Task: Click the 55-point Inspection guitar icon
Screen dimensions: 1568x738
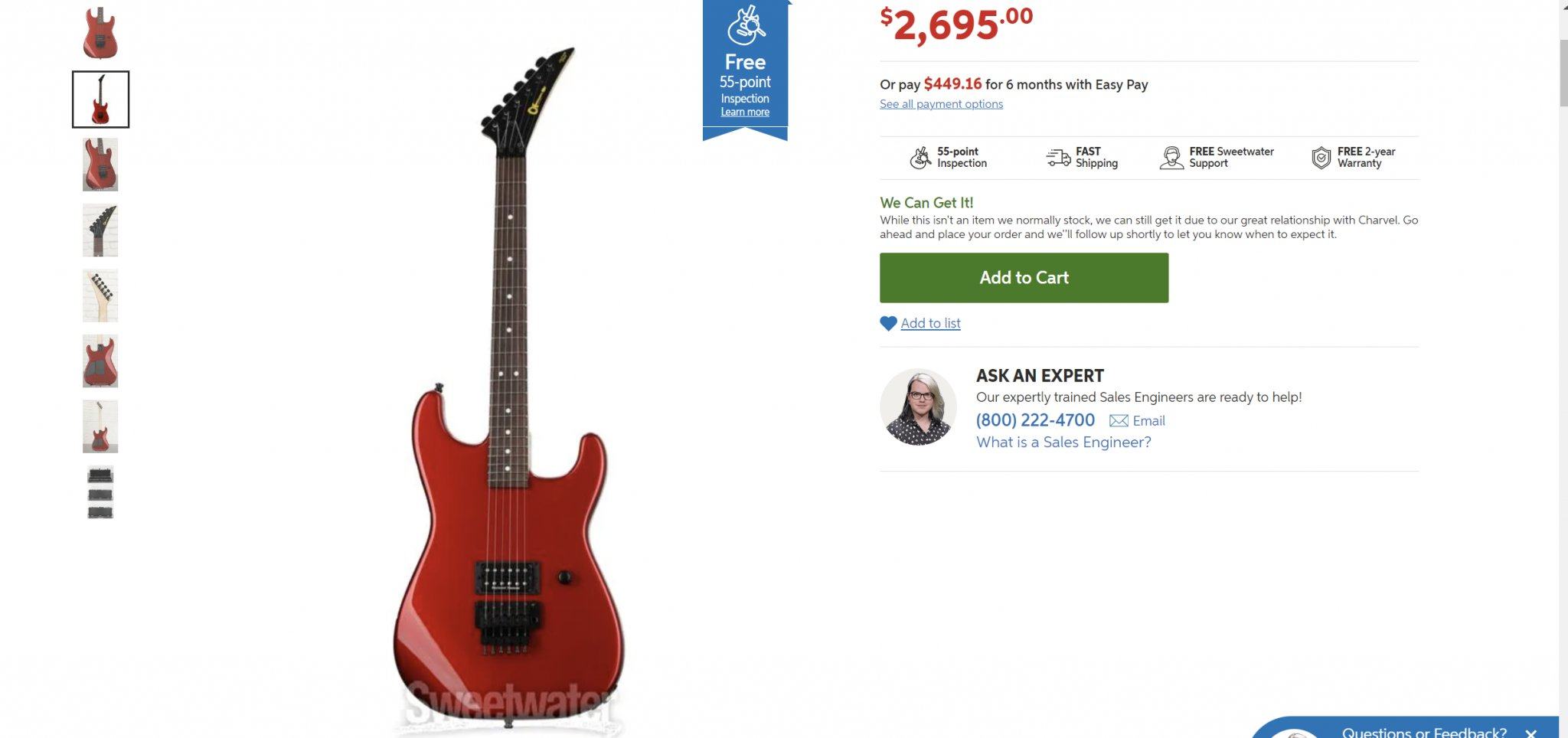Action: pos(920,158)
